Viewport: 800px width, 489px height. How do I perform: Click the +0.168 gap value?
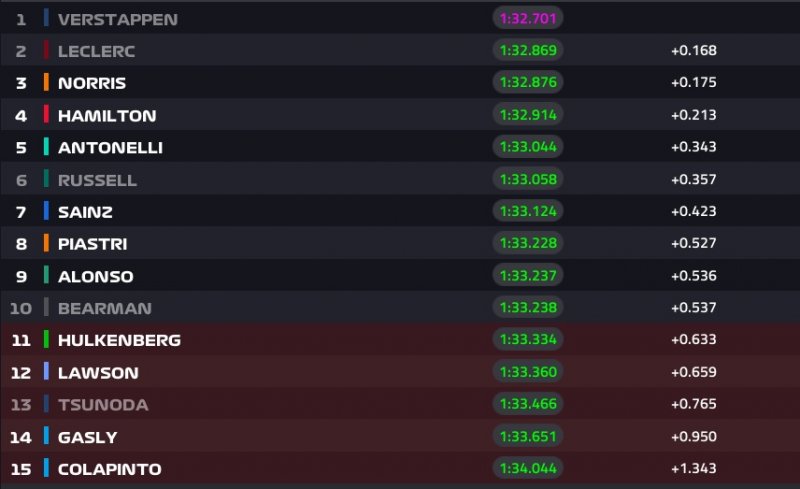coord(693,51)
